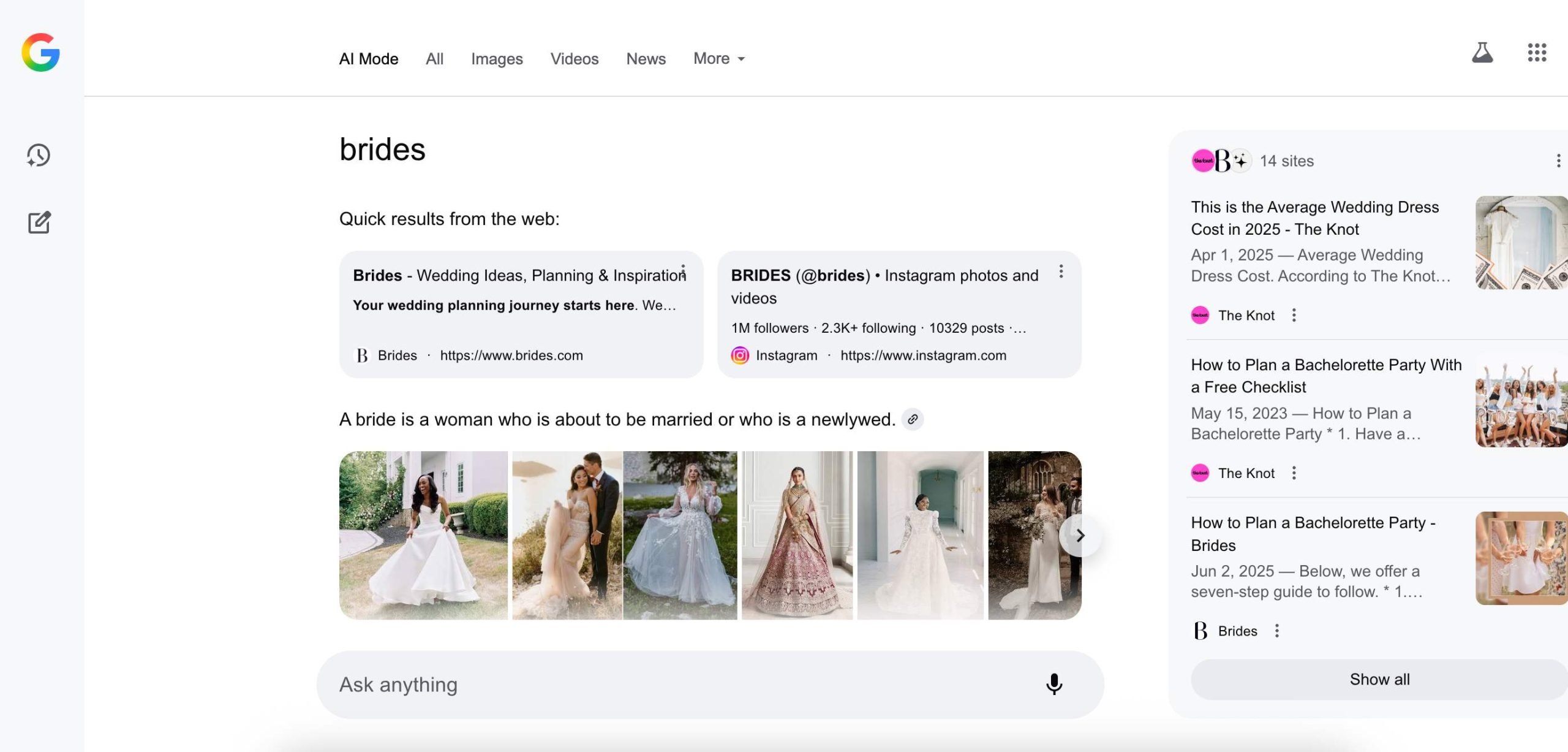Viewport: 1568px width, 752px height.
Task: Start a new chat with the compose icon
Action: [38, 223]
